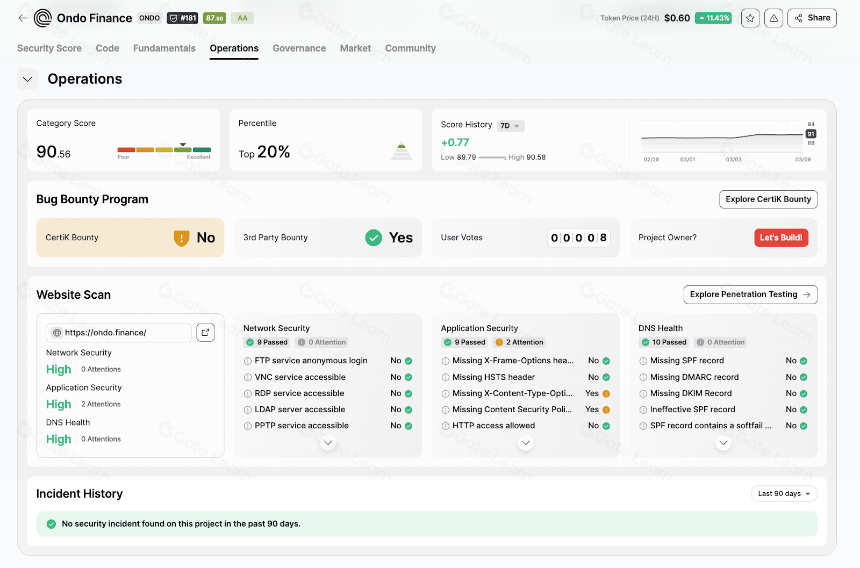Click info icon beside Missing DMARC record
Screen dimensions: 860x568
(643, 377)
